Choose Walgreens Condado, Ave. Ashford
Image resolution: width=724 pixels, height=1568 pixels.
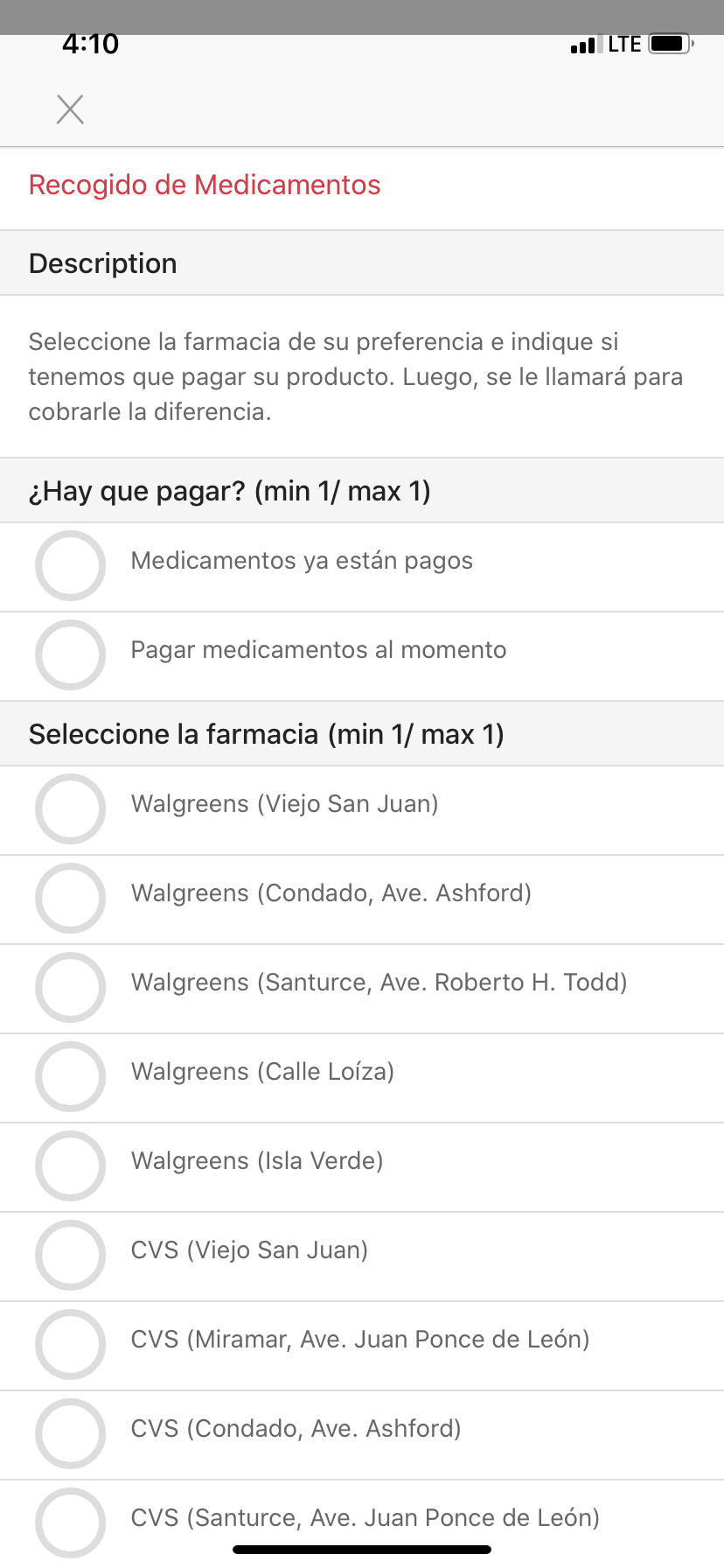tap(71, 898)
